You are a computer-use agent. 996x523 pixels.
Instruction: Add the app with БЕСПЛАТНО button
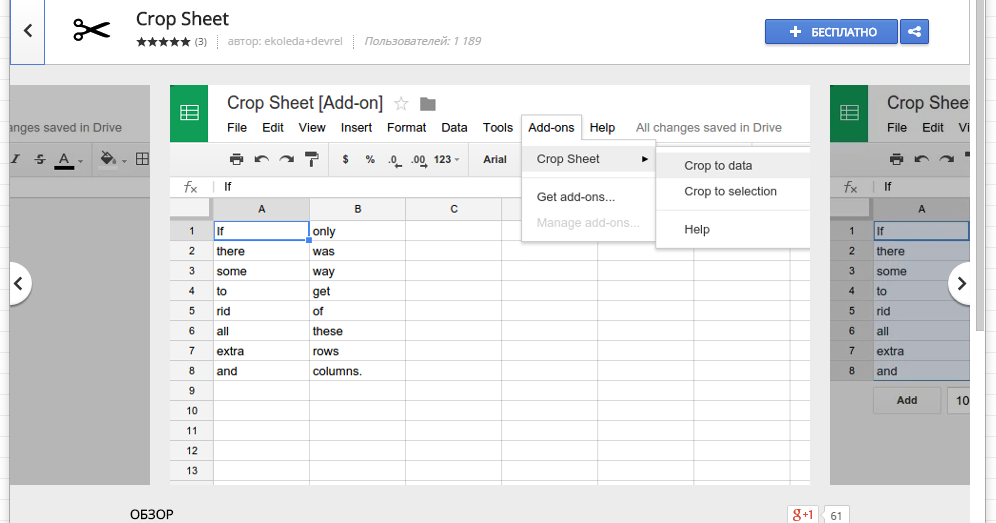pos(831,32)
